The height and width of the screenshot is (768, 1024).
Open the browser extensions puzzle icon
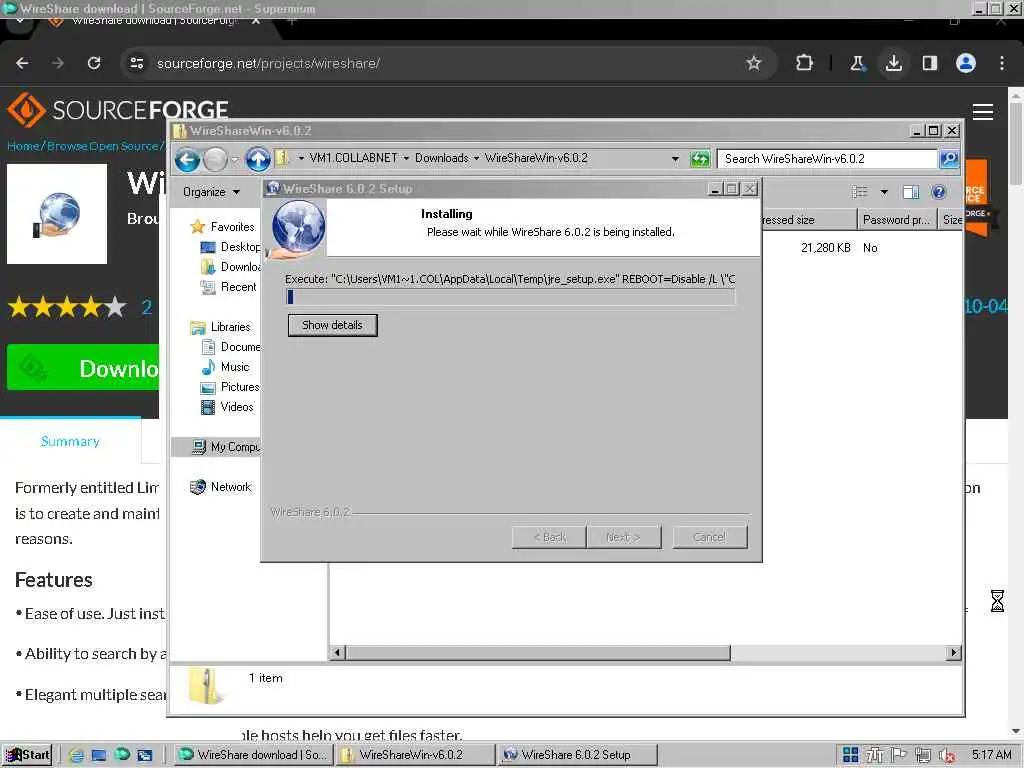coord(805,63)
